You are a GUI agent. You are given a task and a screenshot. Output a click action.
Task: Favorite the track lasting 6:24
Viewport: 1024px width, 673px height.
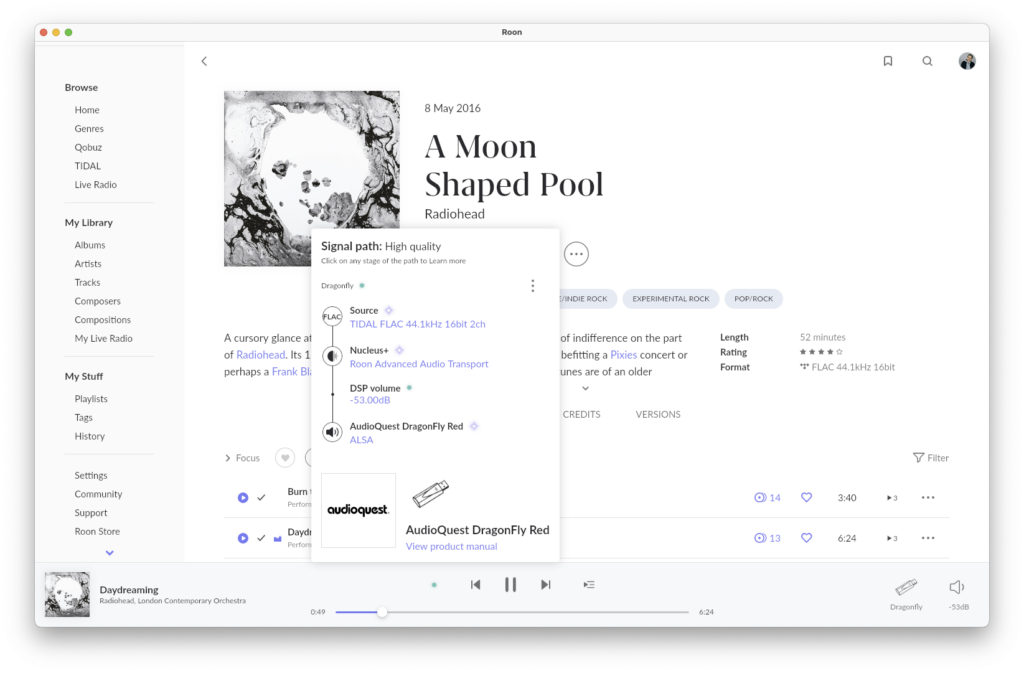(807, 538)
